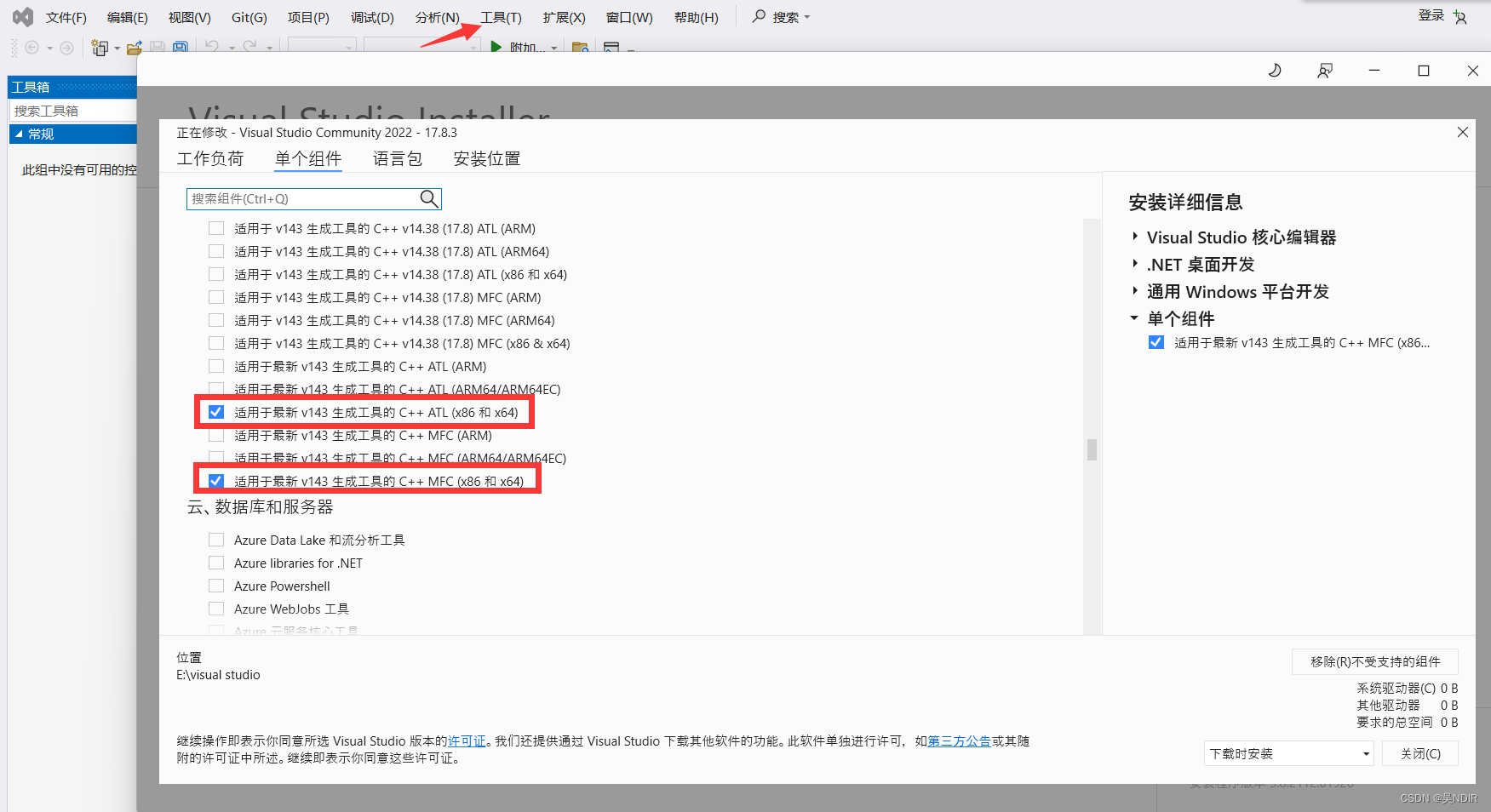Open the 扩展(X) menu
Viewport: 1491px width, 812px height.
coord(565,17)
